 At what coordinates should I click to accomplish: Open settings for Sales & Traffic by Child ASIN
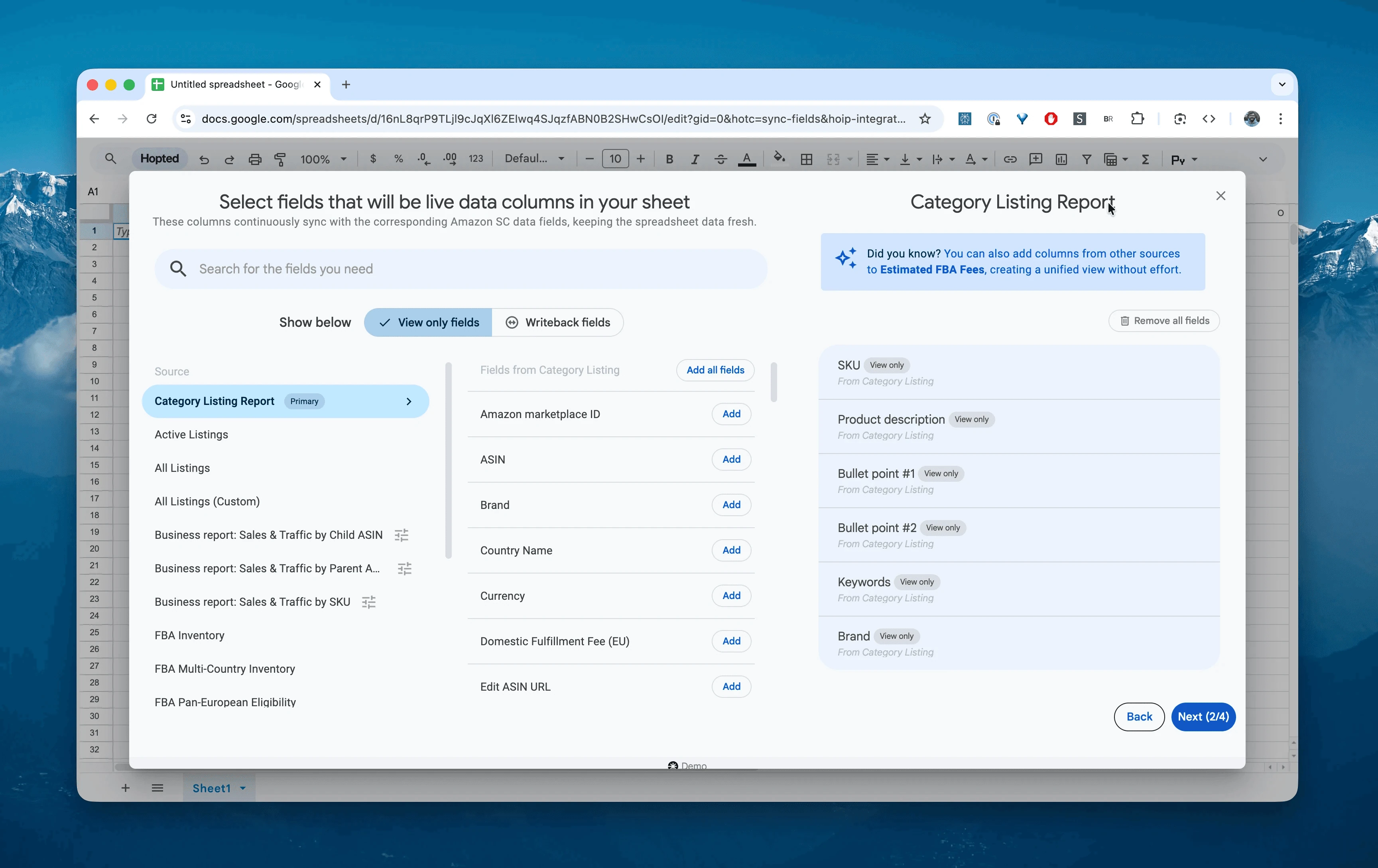402,535
